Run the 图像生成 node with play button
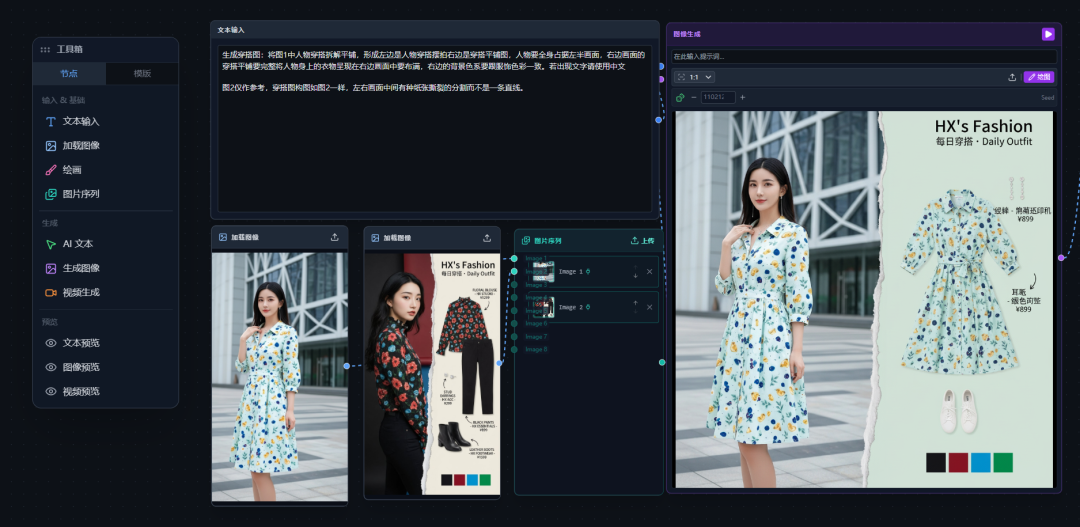Image resolution: width=1080 pixels, height=527 pixels. (1048, 34)
